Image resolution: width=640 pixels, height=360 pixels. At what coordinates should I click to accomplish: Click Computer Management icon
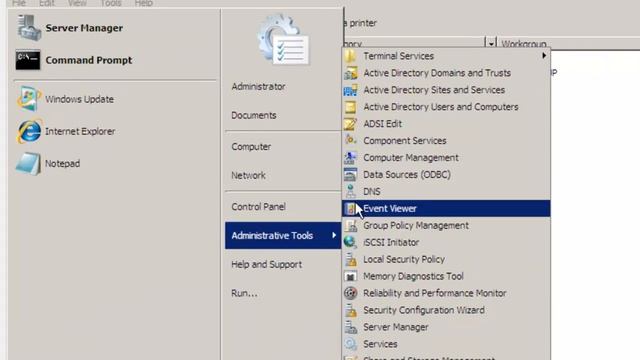tap(350, 158)
